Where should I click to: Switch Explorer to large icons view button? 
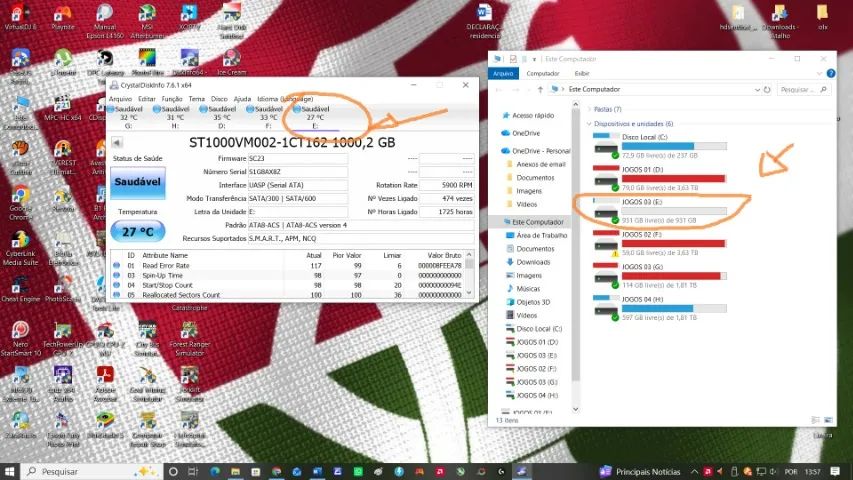pyautogui.click(x=829, y=420)
